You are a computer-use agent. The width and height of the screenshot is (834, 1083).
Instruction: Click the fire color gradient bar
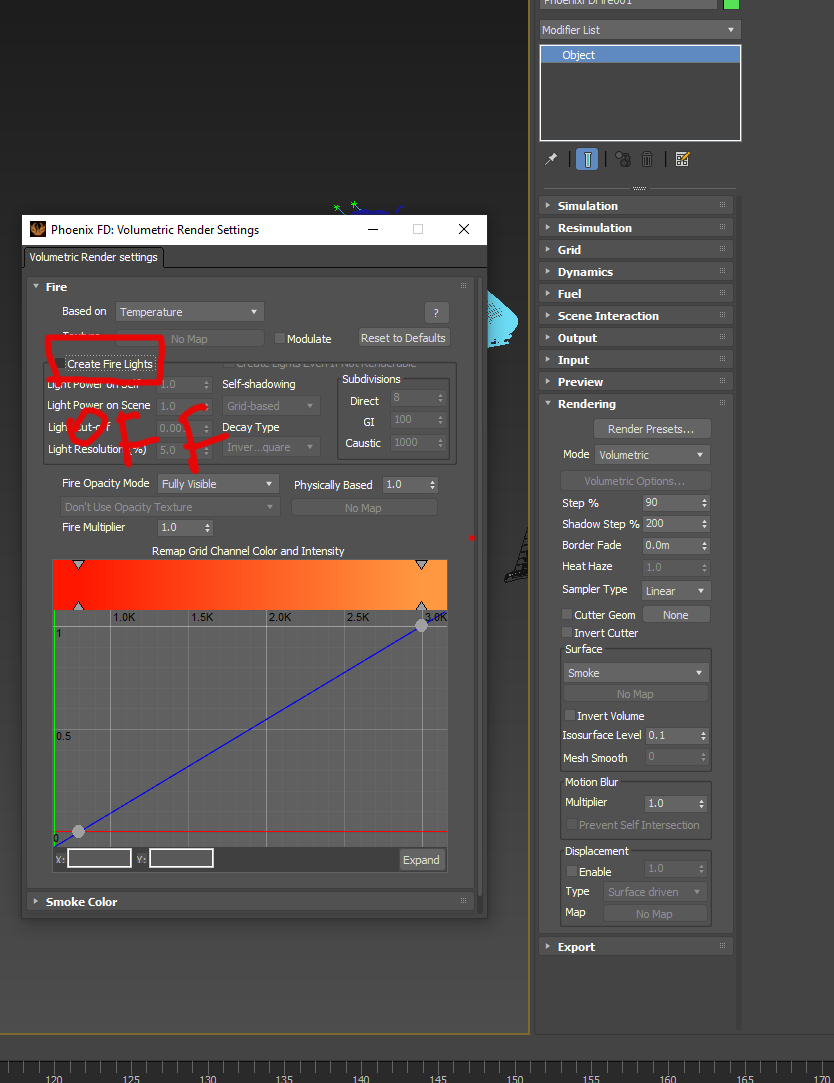250,585
